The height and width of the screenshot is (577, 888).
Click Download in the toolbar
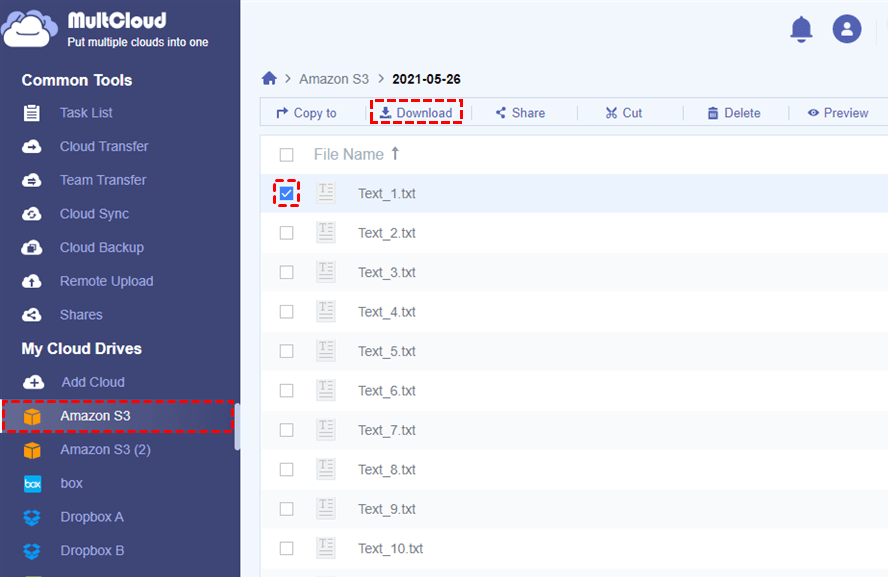[x=416, y=113]
